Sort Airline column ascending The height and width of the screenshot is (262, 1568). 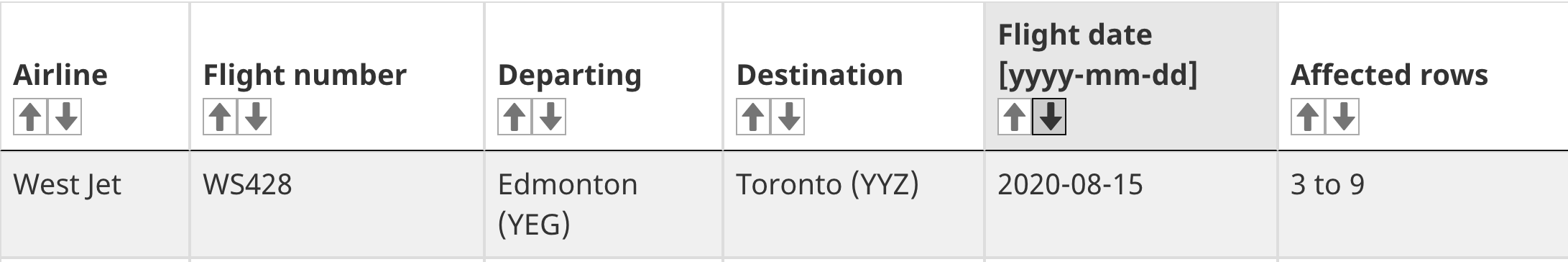[30, 117]
